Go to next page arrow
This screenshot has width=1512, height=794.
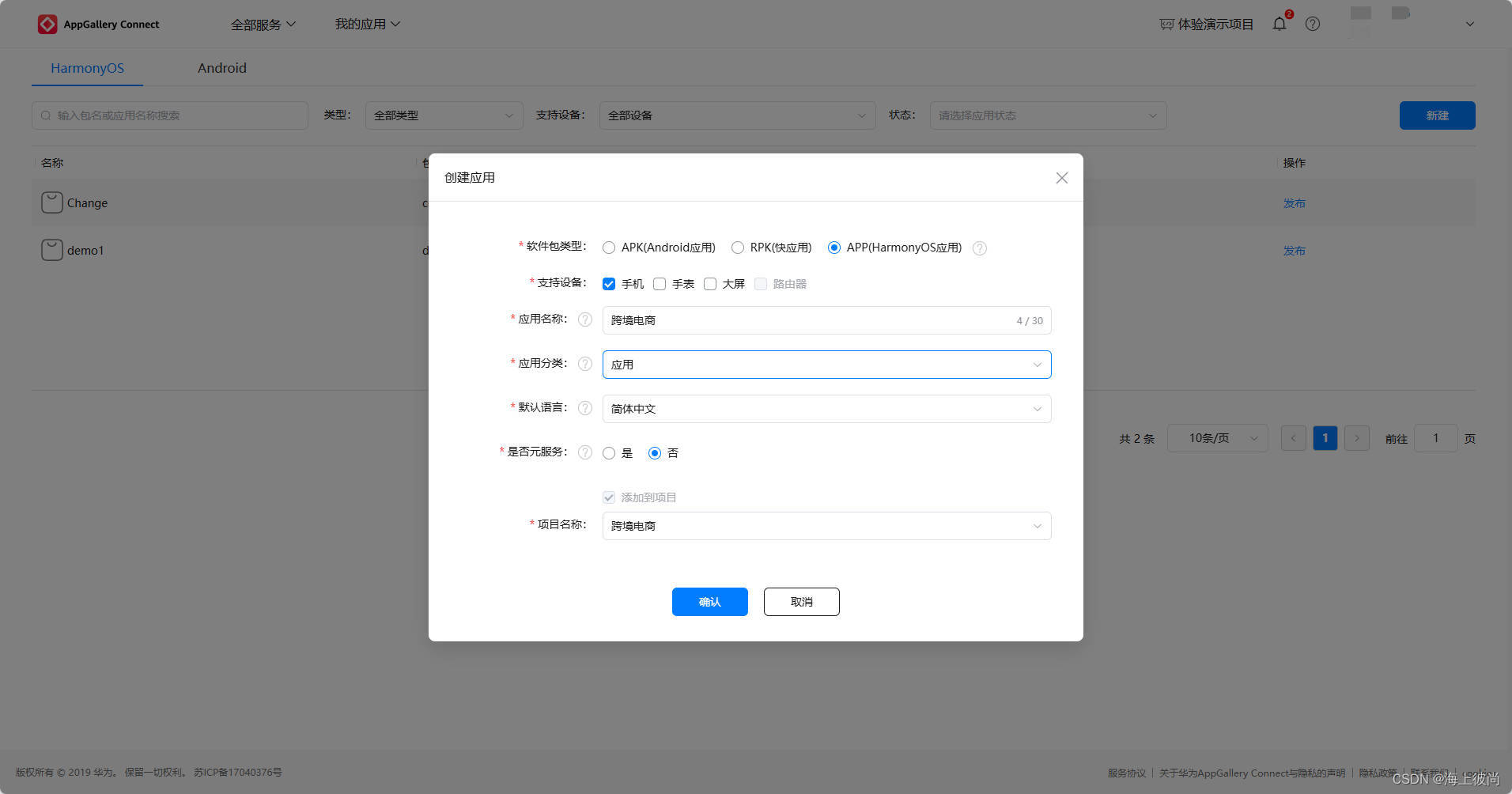point(1357,438)
